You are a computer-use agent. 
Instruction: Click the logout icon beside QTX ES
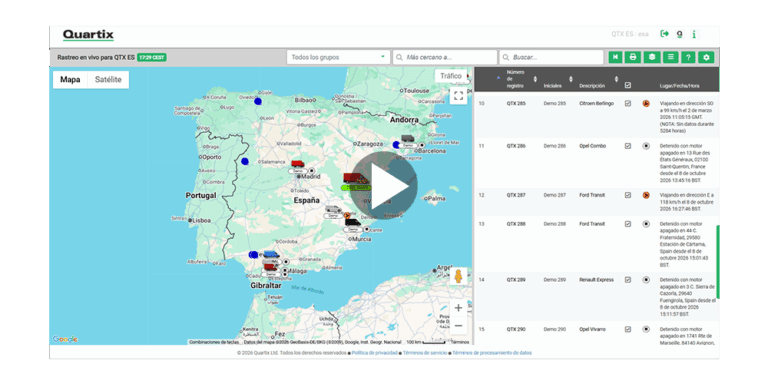click(665, 34)
